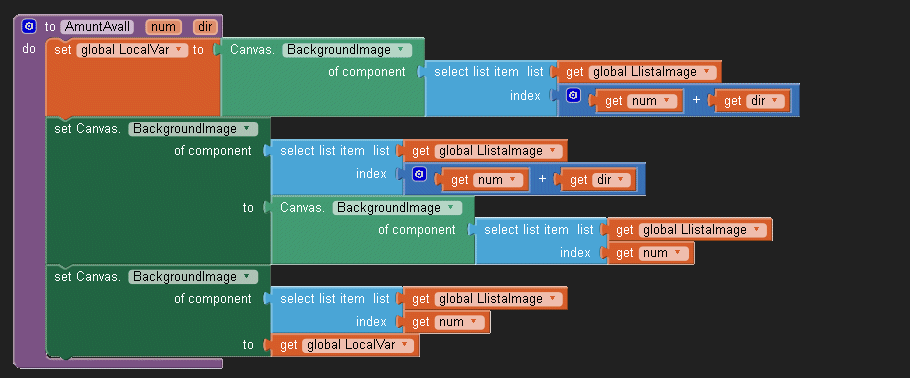The width and height of the screenshot is (910, 378).
Task: Select the 'set global LocalVar to' block label
Action: click(63, 50)
